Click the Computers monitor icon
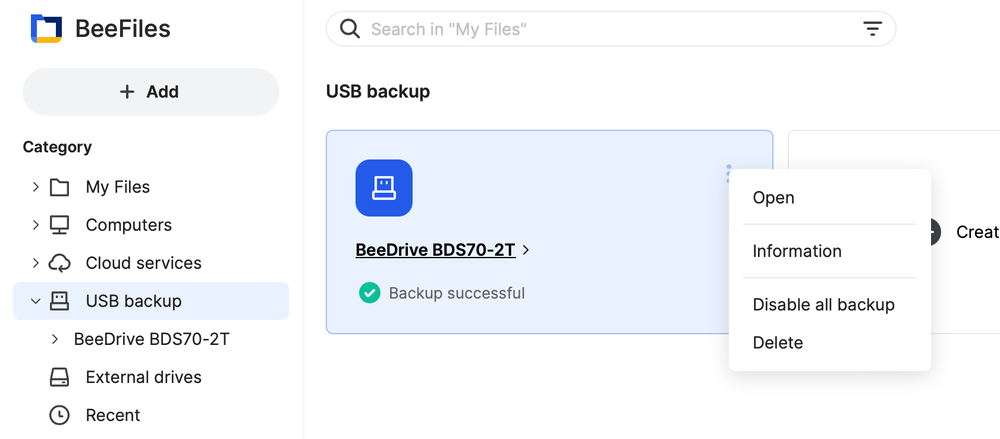1000x439 pixels. click(59, 225)
